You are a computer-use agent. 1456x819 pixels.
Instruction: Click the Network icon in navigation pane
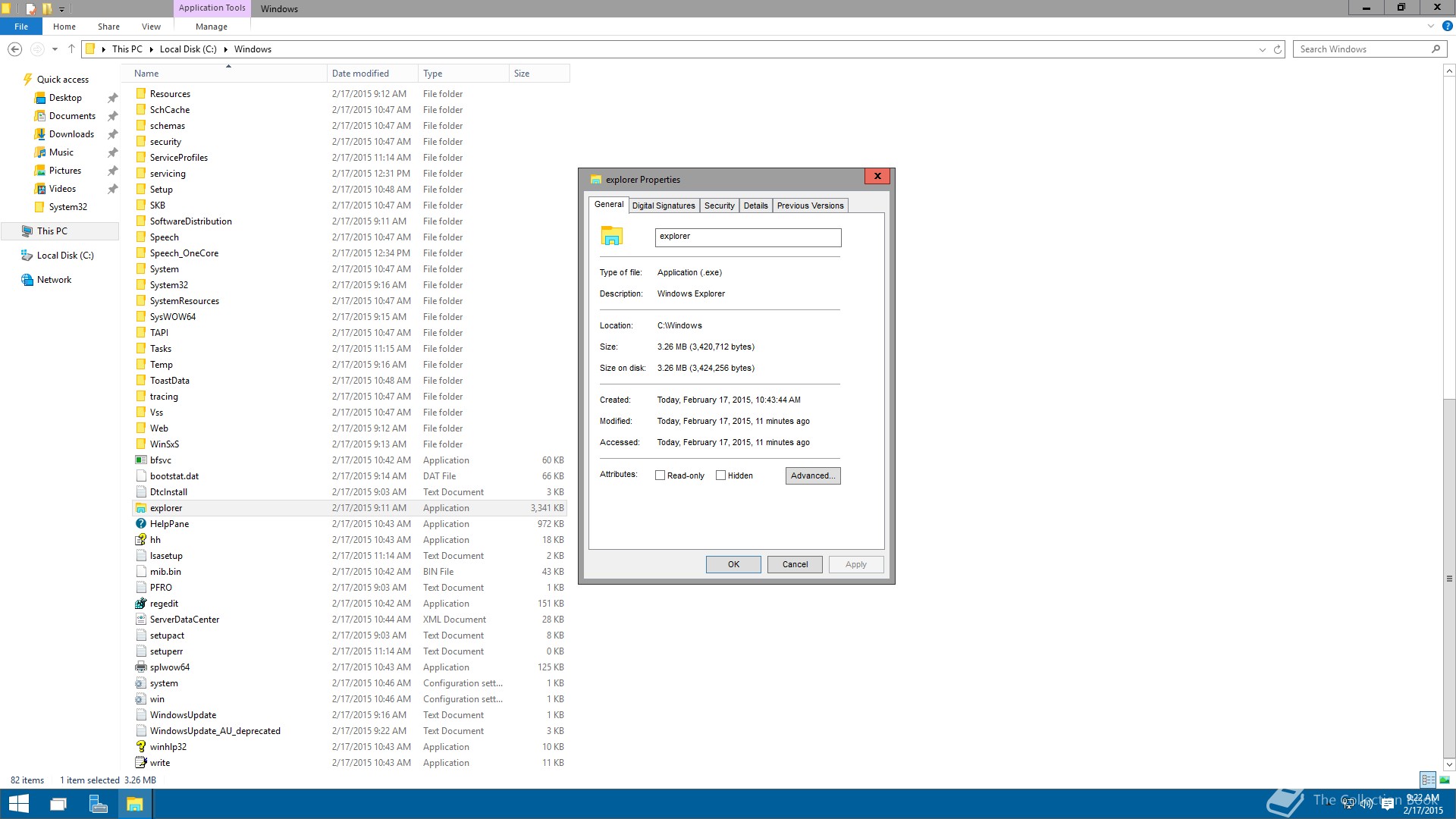click(27, 280)
